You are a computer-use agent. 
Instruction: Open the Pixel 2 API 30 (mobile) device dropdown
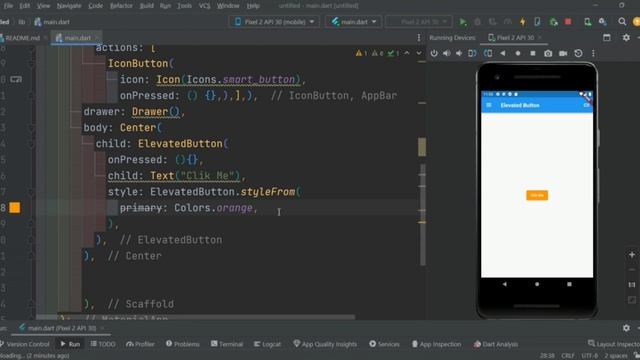(274, 22)
